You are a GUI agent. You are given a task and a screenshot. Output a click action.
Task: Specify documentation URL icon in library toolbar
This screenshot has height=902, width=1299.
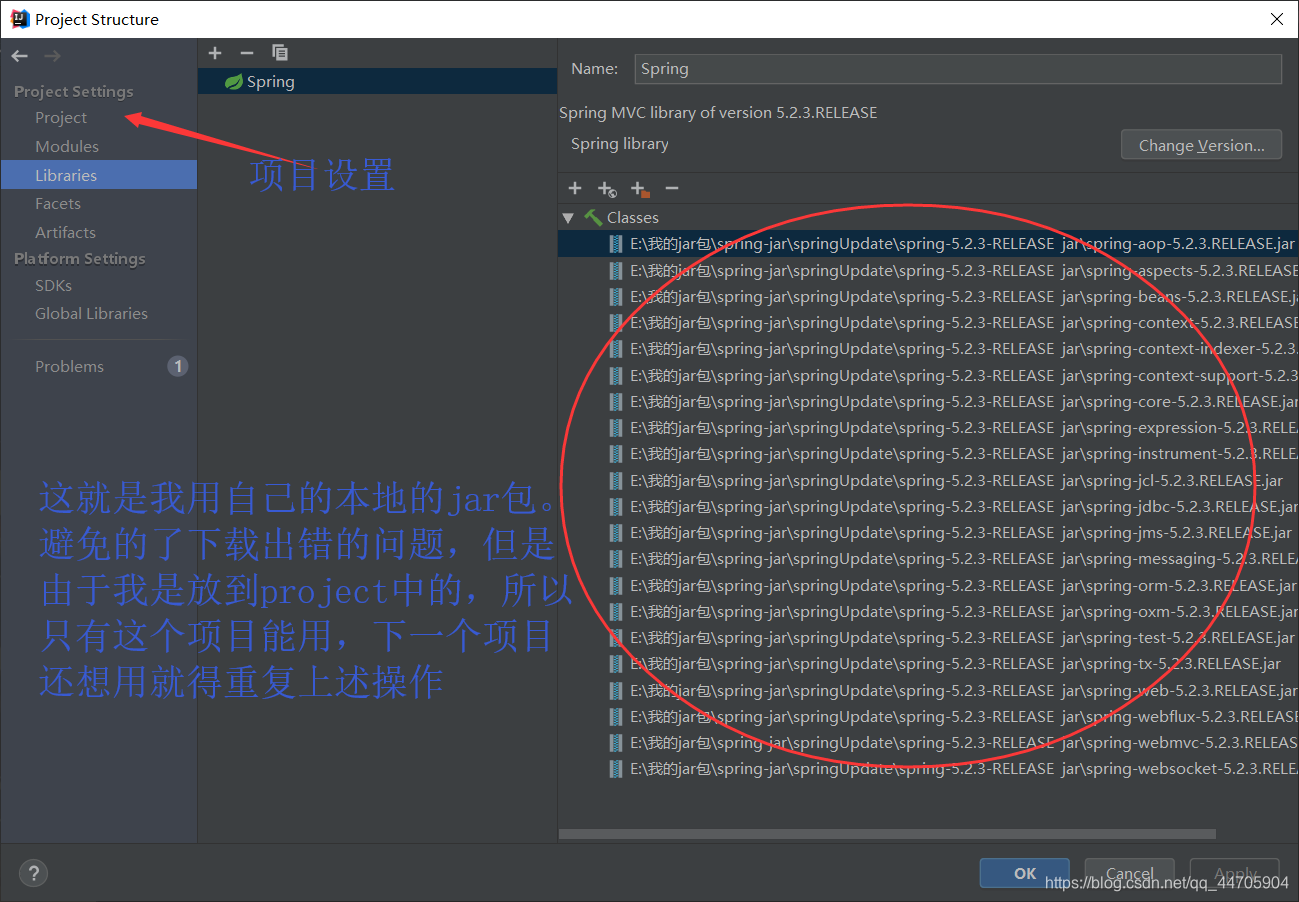pos(607,188)
